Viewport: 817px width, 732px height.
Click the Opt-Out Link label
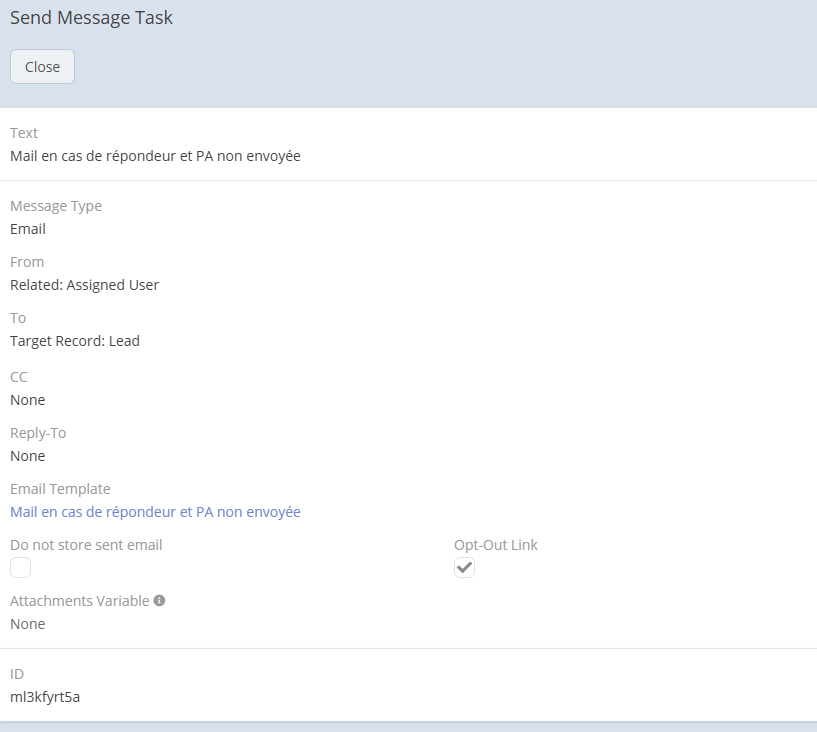(x=496, y=545)
